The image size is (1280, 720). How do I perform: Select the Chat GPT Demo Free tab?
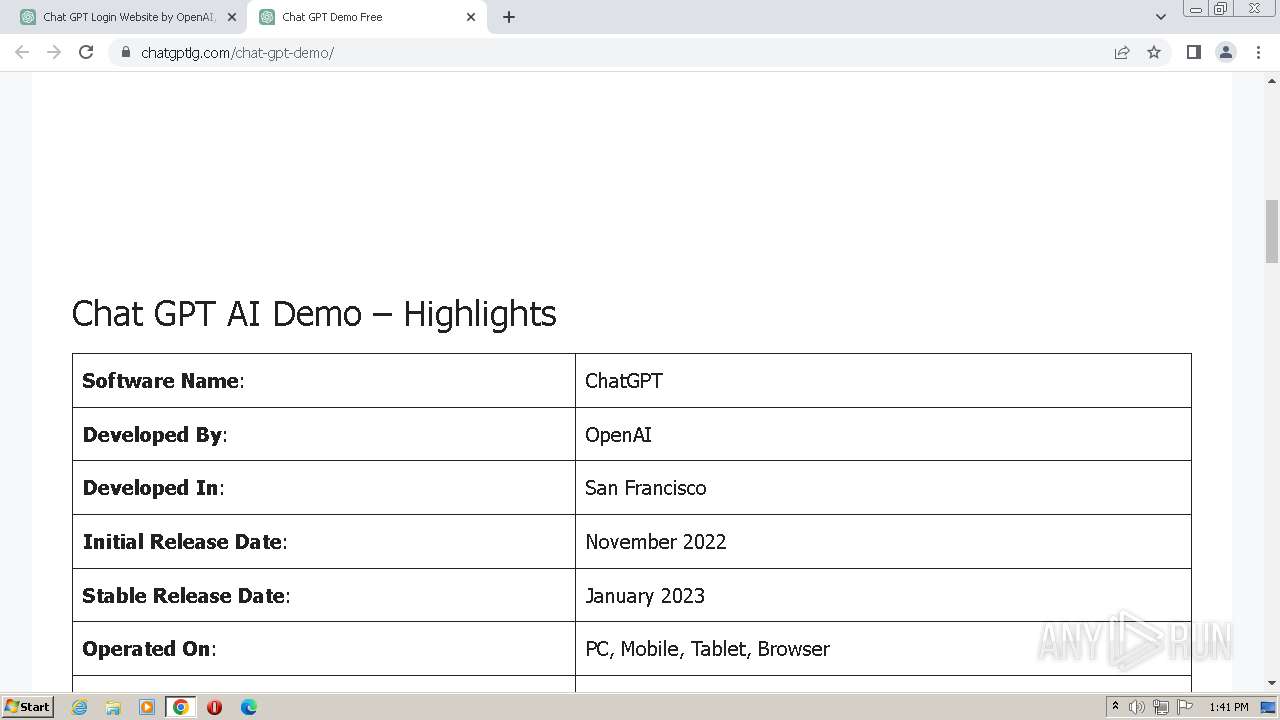coord(367,17)
